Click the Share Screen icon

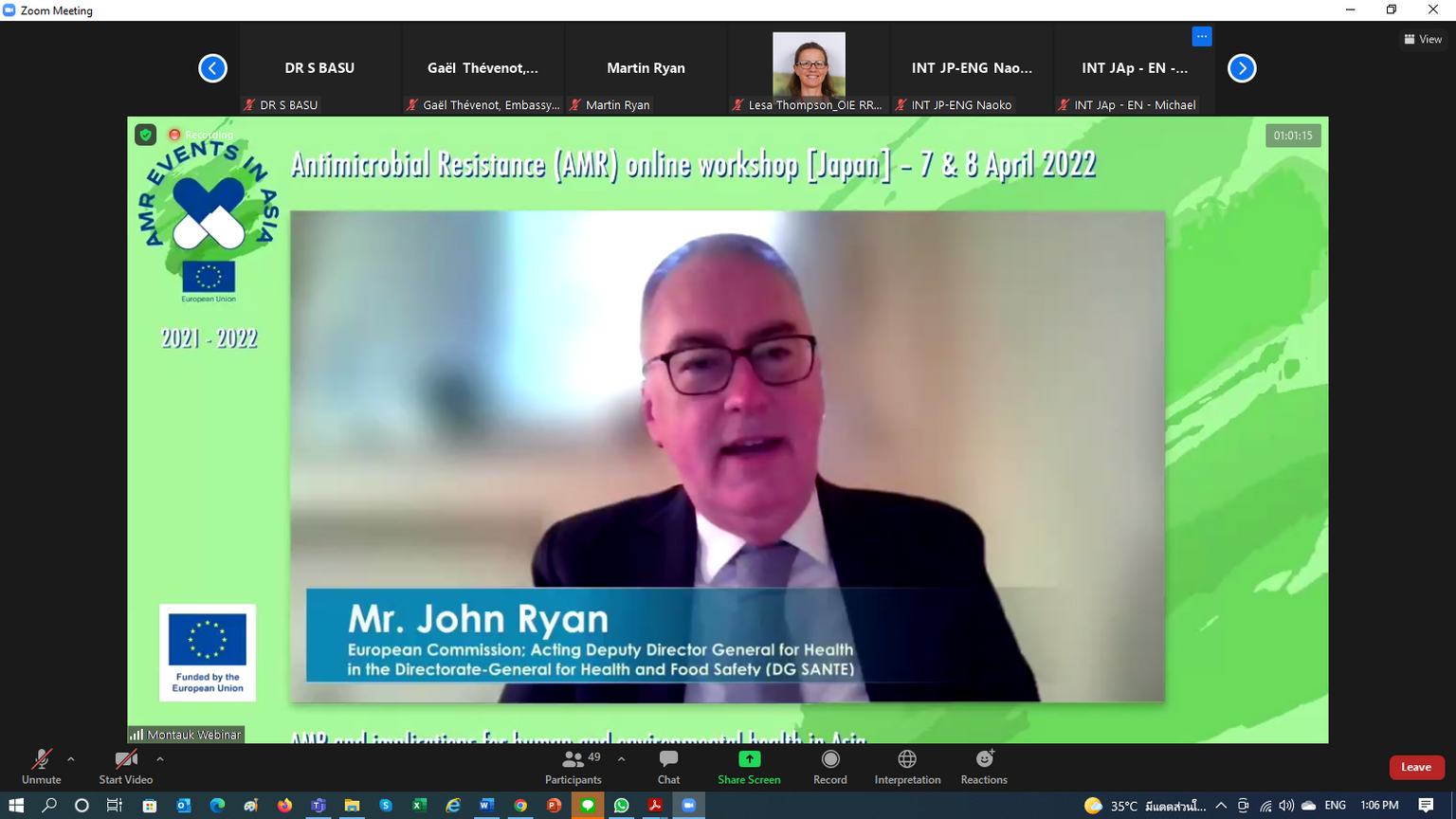(x=749, y=759)
